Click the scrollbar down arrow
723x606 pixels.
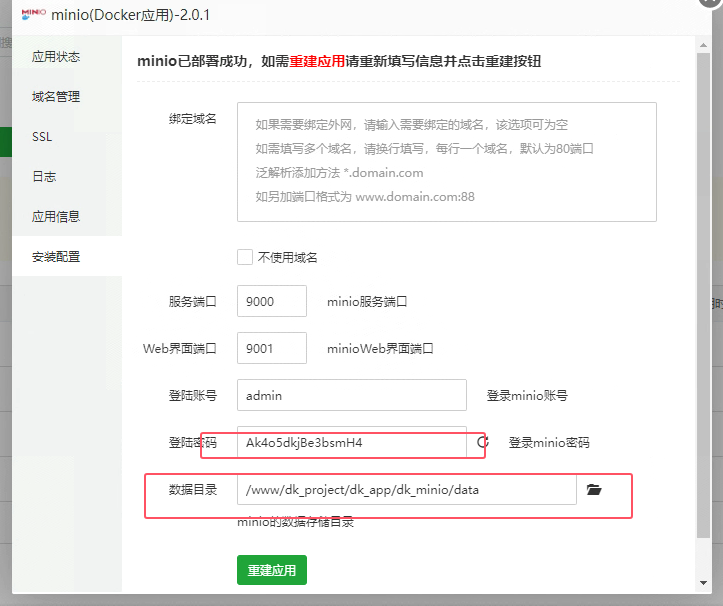(703, 582)
